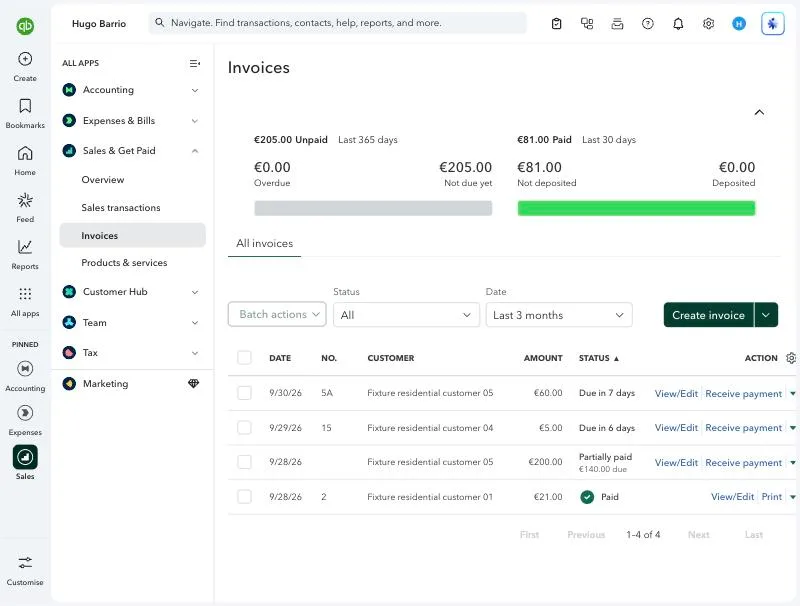
Task: Open more actions arrow for paid invoice 2
Action: (x=792, y=497)
